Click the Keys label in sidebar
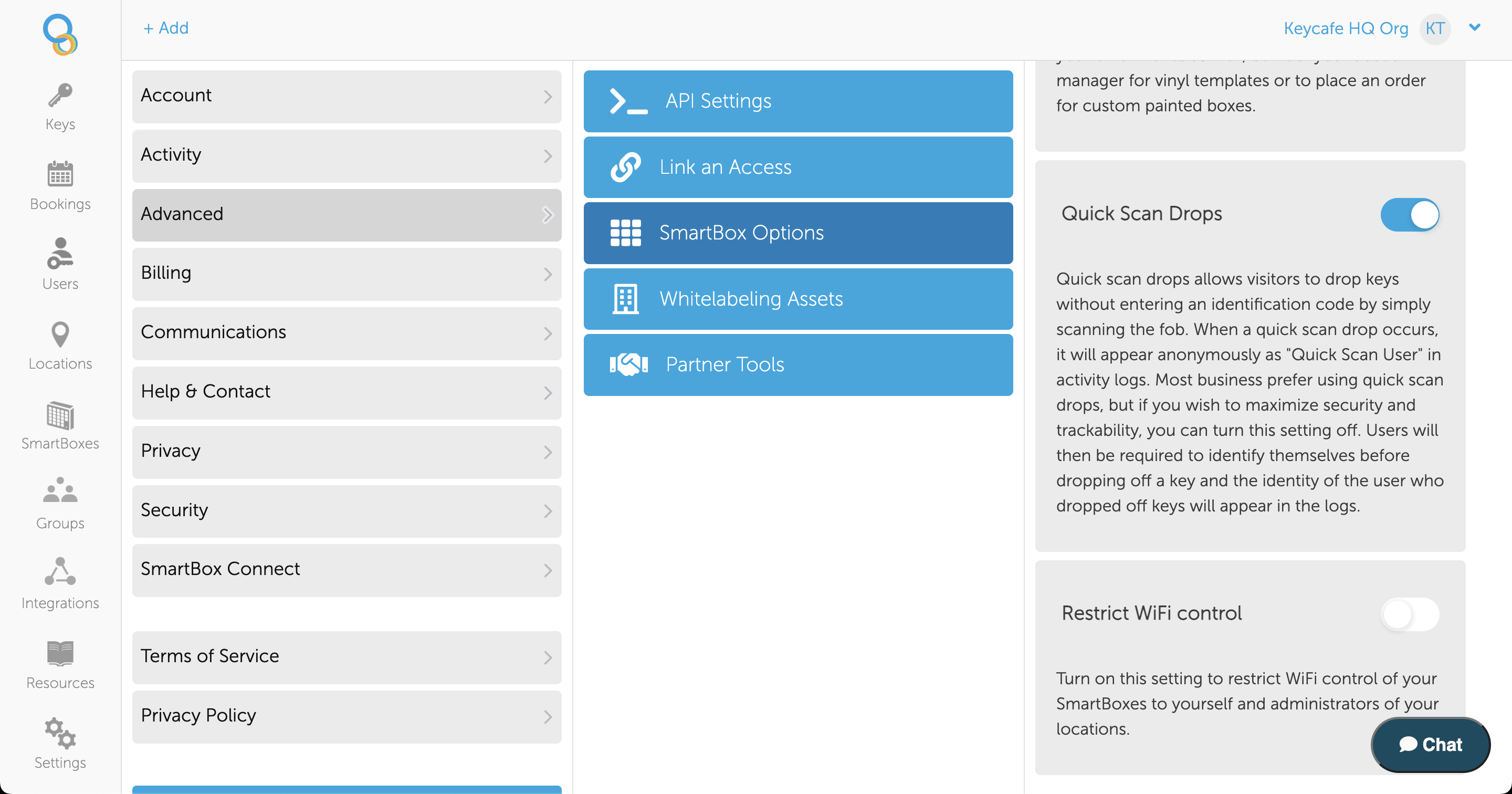1512x794 pixels. coord(60,124)
